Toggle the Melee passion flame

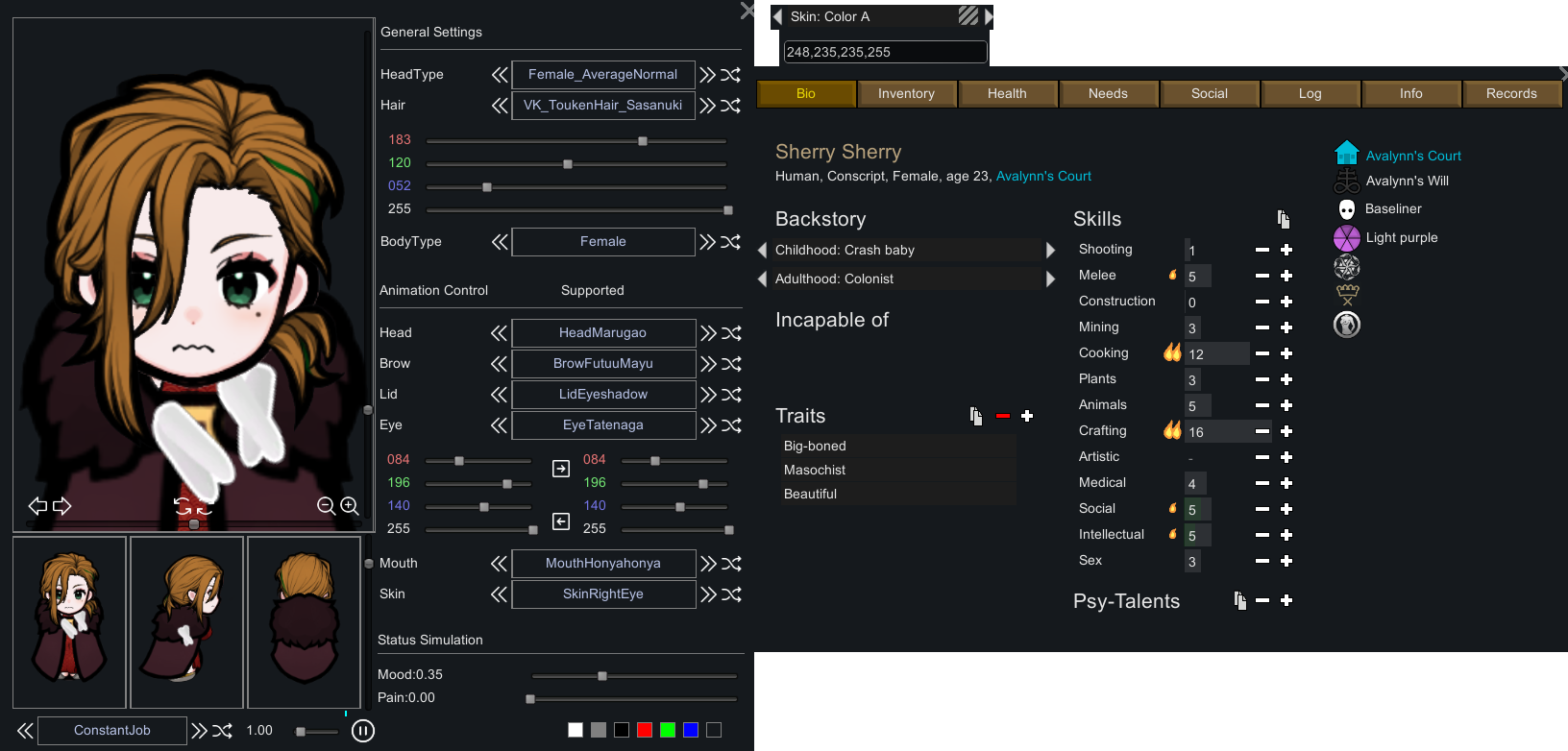point(1172,276)
